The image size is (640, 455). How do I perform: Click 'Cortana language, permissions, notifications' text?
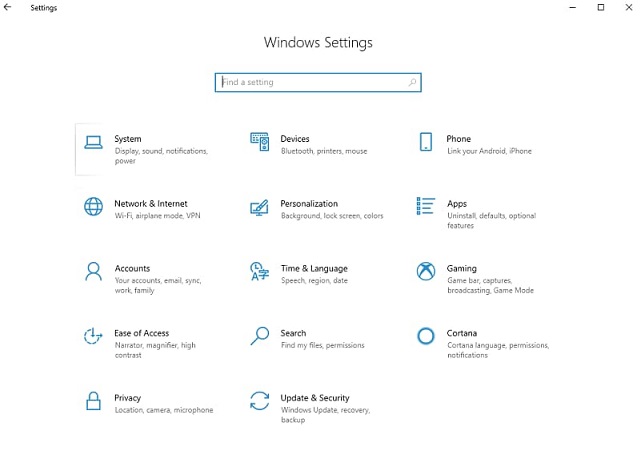[498, 350]
